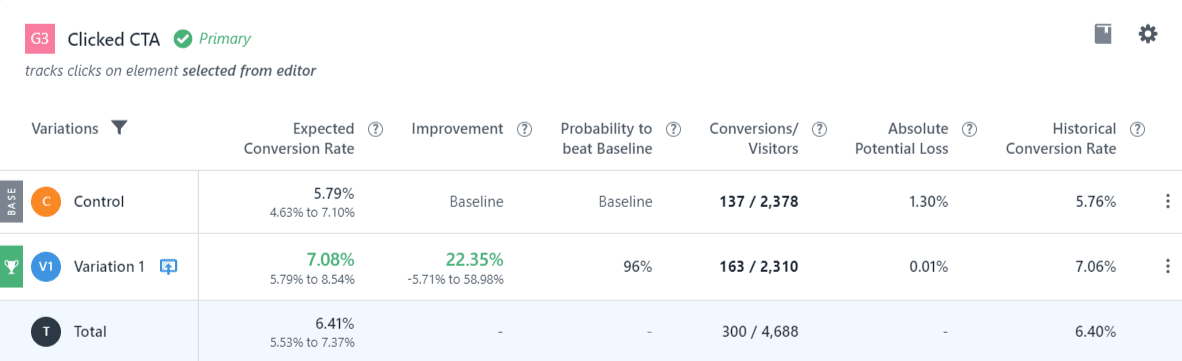The image size is (1182, 361).
Task: Open the Variations filter funnel
Action: click(x=118, y=128)
